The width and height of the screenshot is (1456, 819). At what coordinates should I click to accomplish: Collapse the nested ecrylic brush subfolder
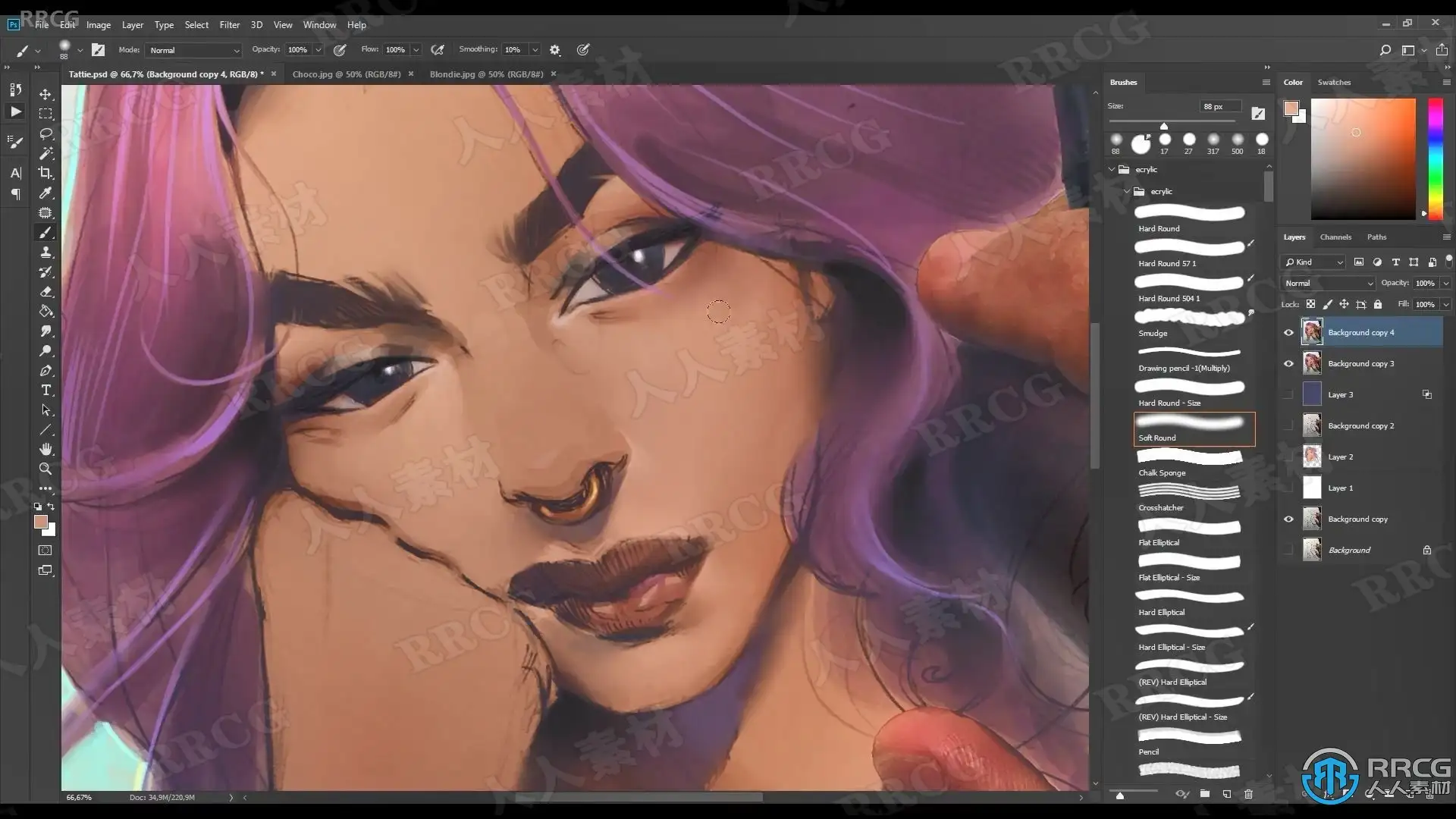coord(1127,192)
